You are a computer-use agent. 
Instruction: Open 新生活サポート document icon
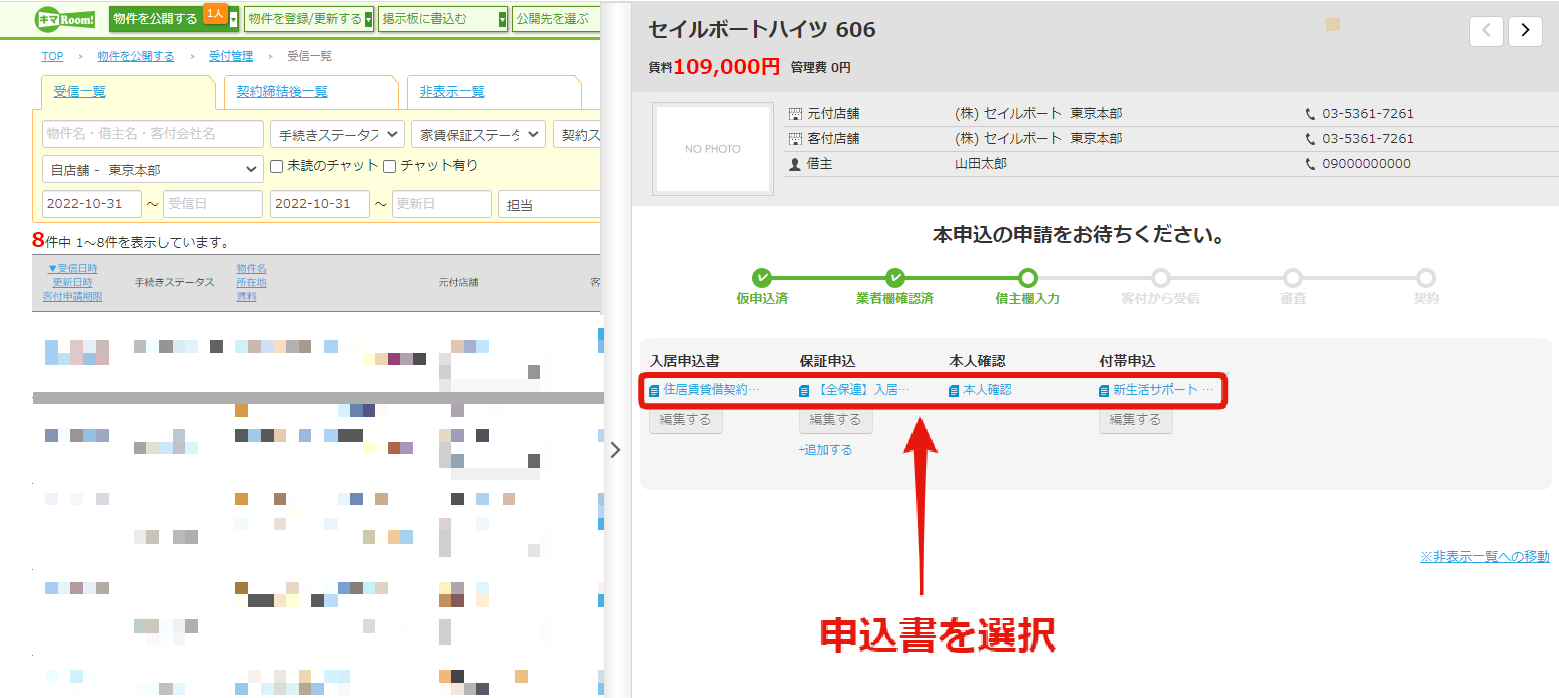1105,390
